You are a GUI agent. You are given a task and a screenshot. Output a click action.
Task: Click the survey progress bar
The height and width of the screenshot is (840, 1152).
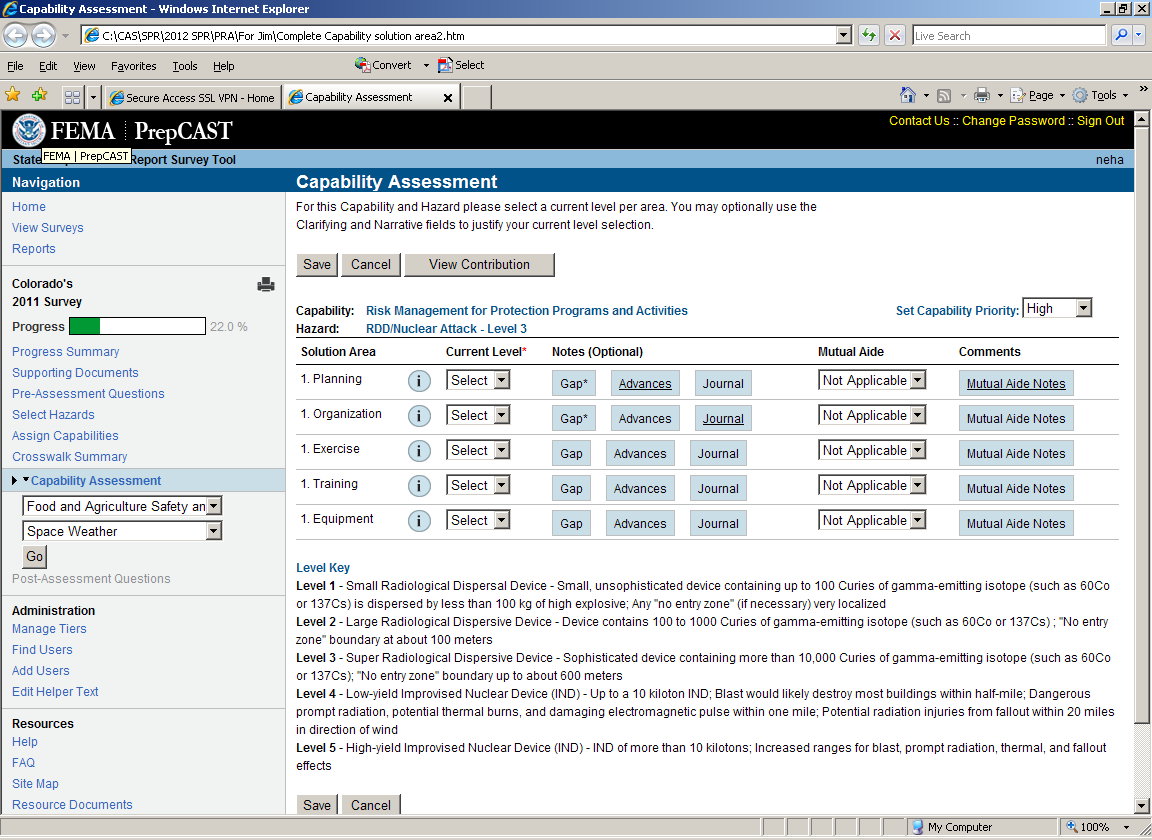(x=137, y=327)
